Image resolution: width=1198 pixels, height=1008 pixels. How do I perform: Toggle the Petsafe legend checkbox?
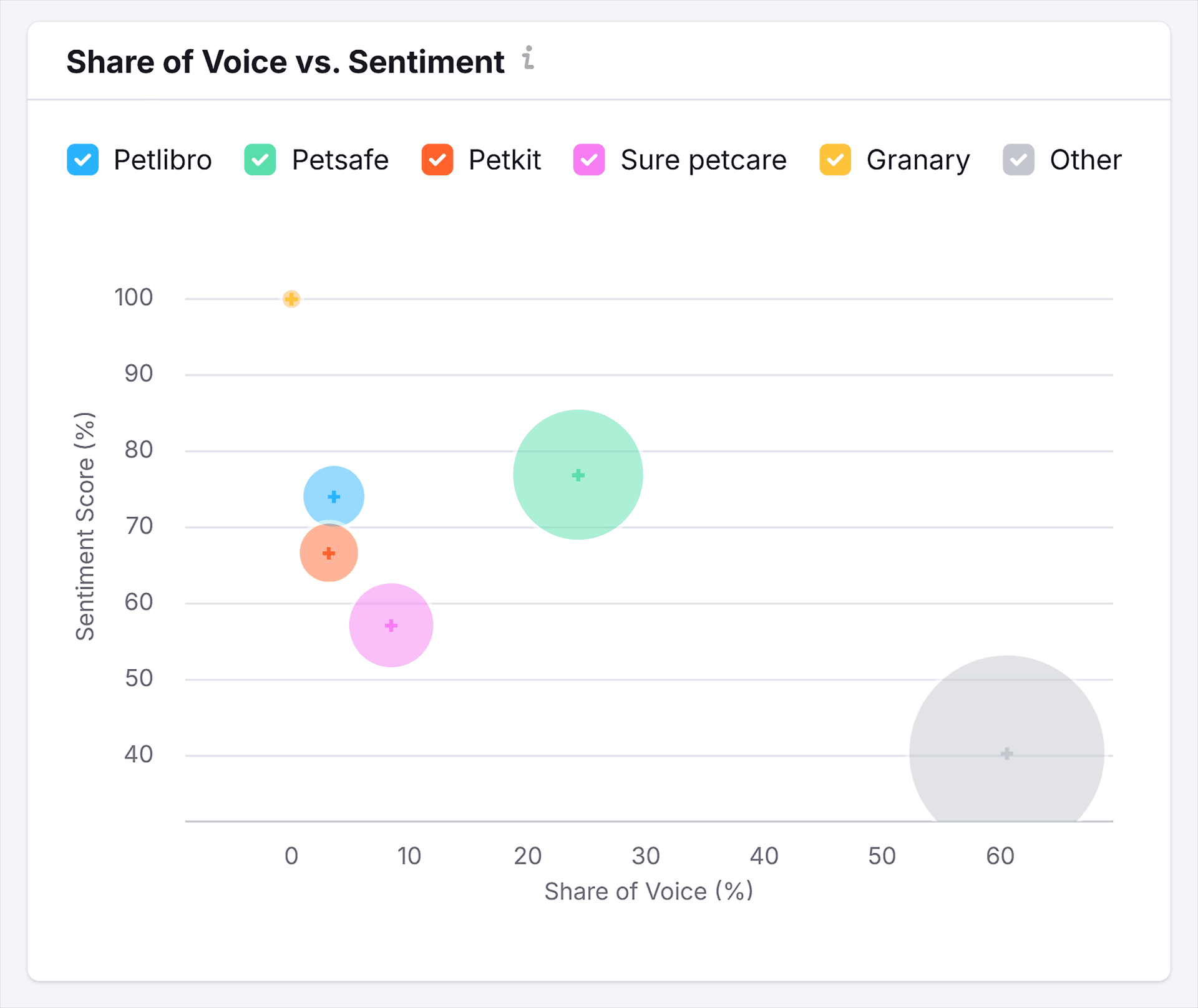coord(260,160)
